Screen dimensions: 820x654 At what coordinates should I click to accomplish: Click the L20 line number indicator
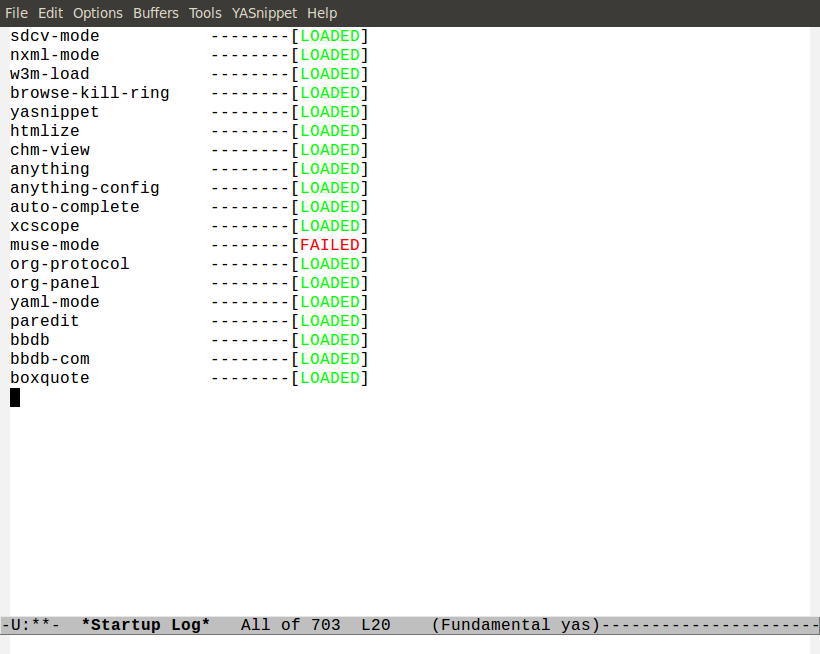pyautogui.click(x=375, y=625)
